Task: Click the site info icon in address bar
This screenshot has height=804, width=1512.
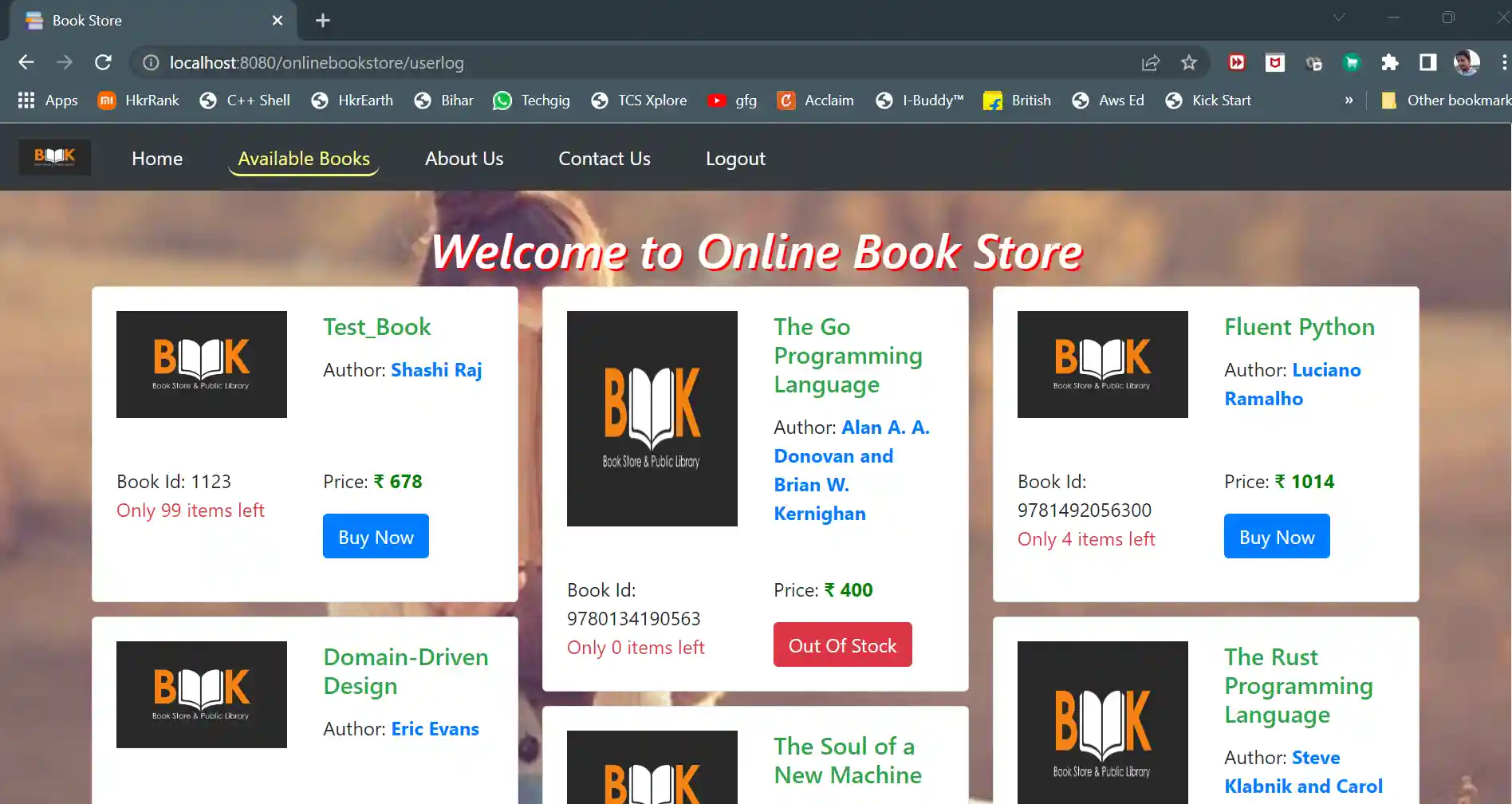Action: coord(151,62)
